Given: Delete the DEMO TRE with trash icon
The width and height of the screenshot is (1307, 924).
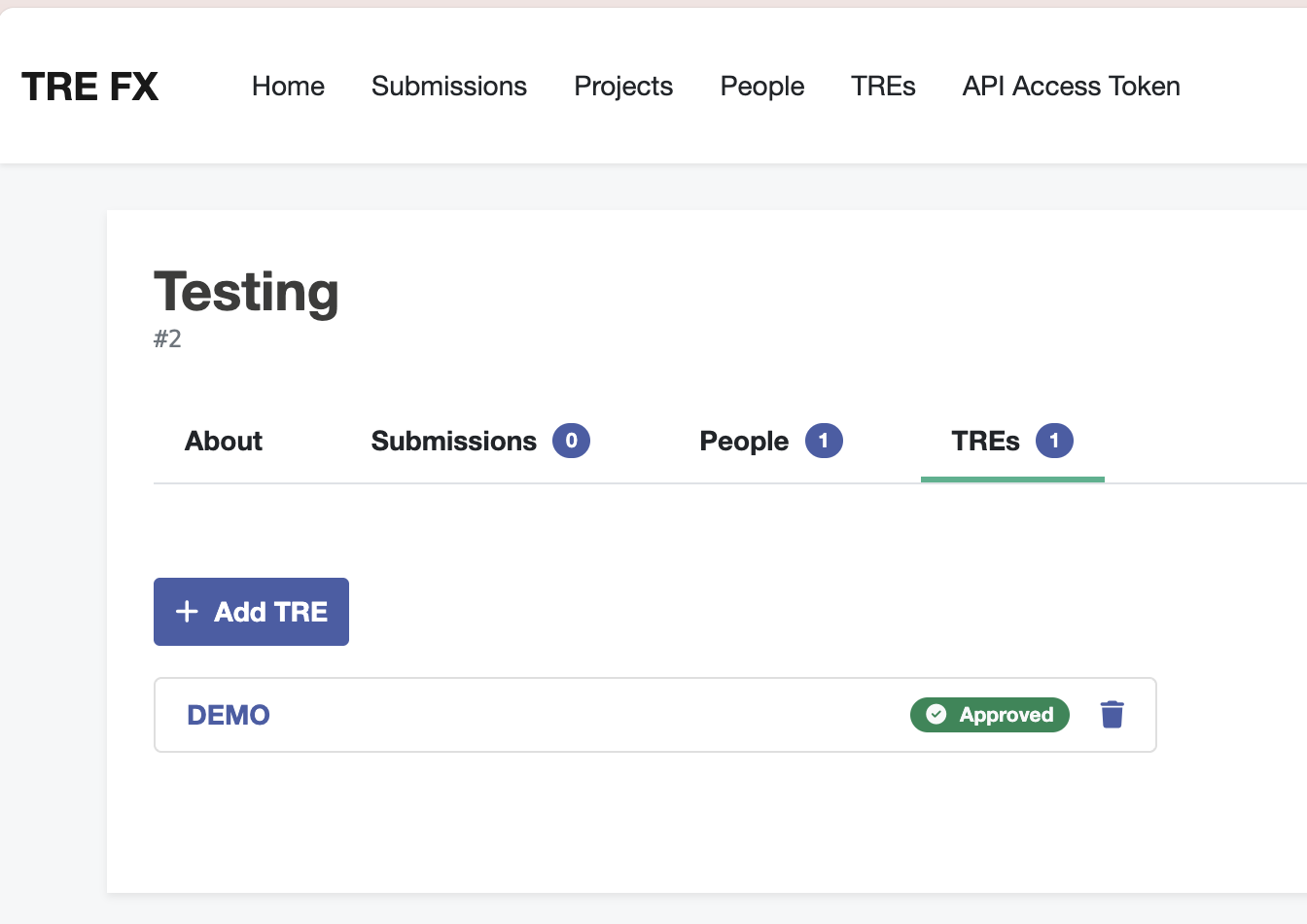Looking at the screenshot, I should [x=1112, y=715].
